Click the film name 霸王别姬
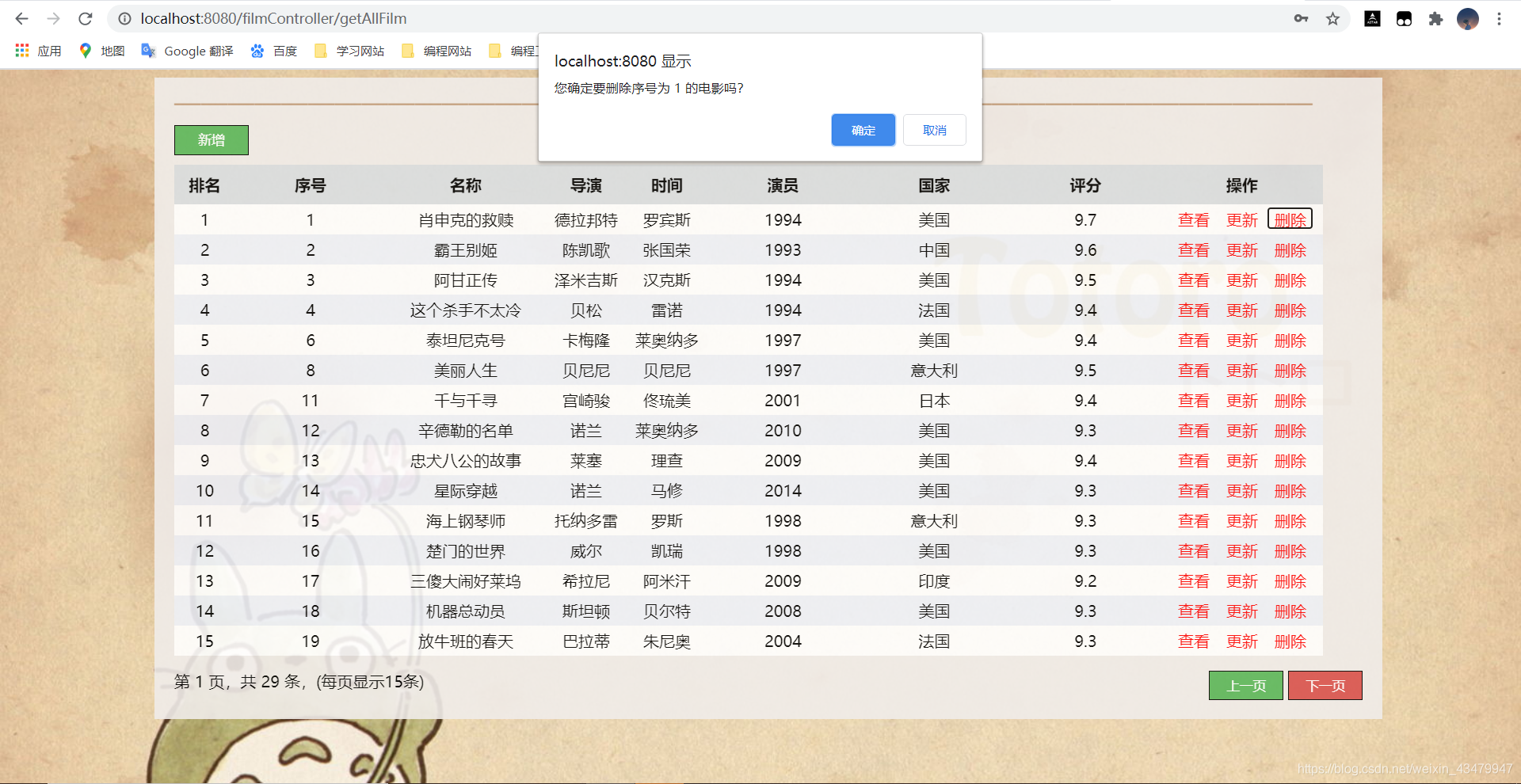This screenshot has width=1521, height=784. [x=465, y=250]
